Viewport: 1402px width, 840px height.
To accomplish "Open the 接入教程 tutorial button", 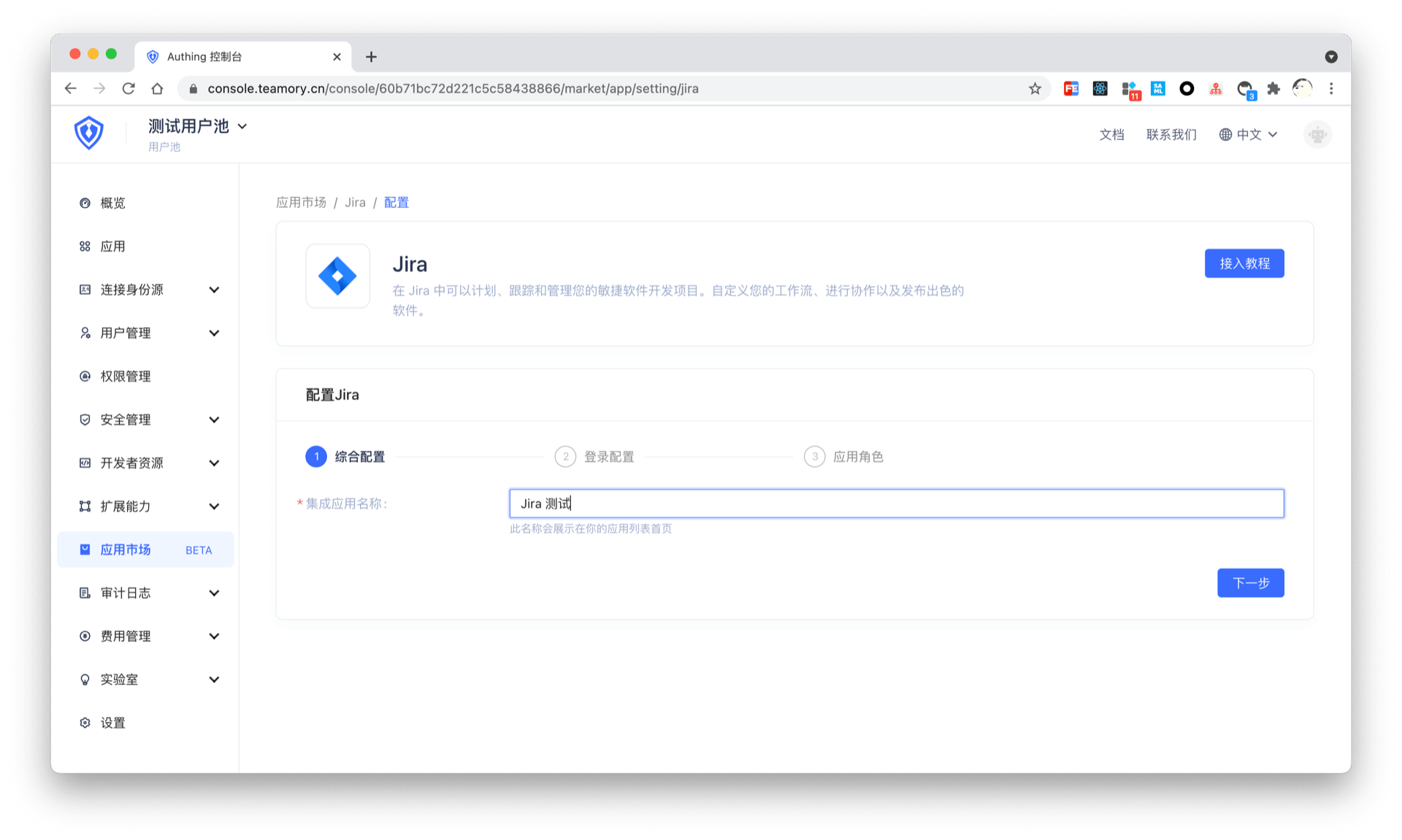I will [1244, 263].
